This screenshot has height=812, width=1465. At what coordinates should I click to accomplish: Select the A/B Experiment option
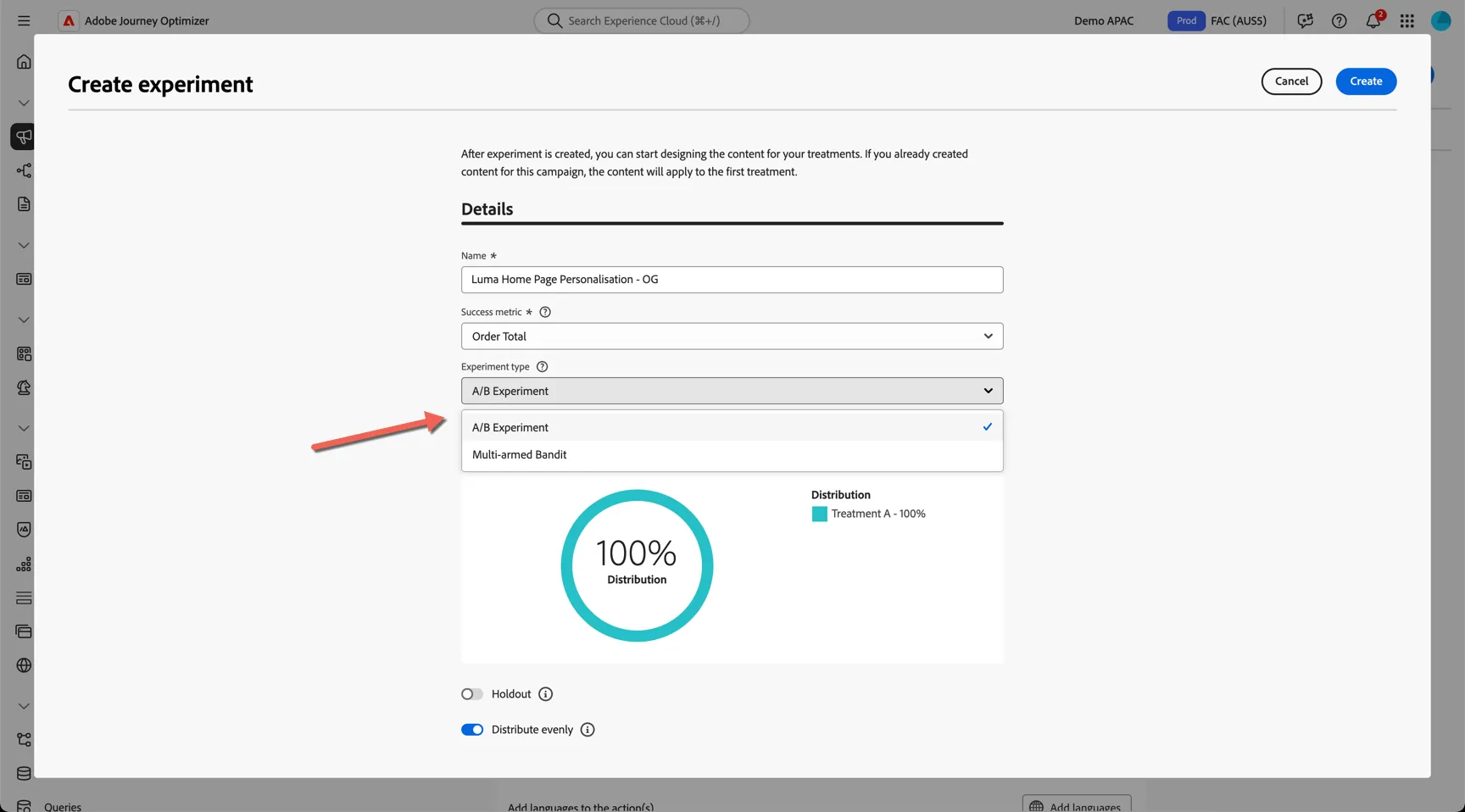732,427
